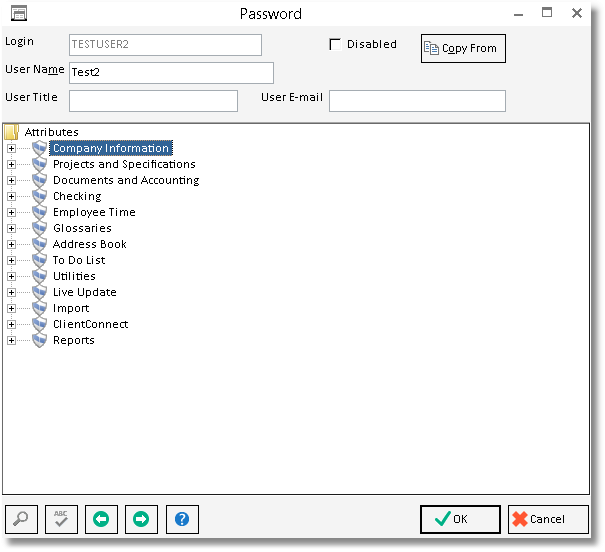Click the shield icon beside Live Update
Image resolution: width=605 pixels, height=552 pixels.
[39, 292]
